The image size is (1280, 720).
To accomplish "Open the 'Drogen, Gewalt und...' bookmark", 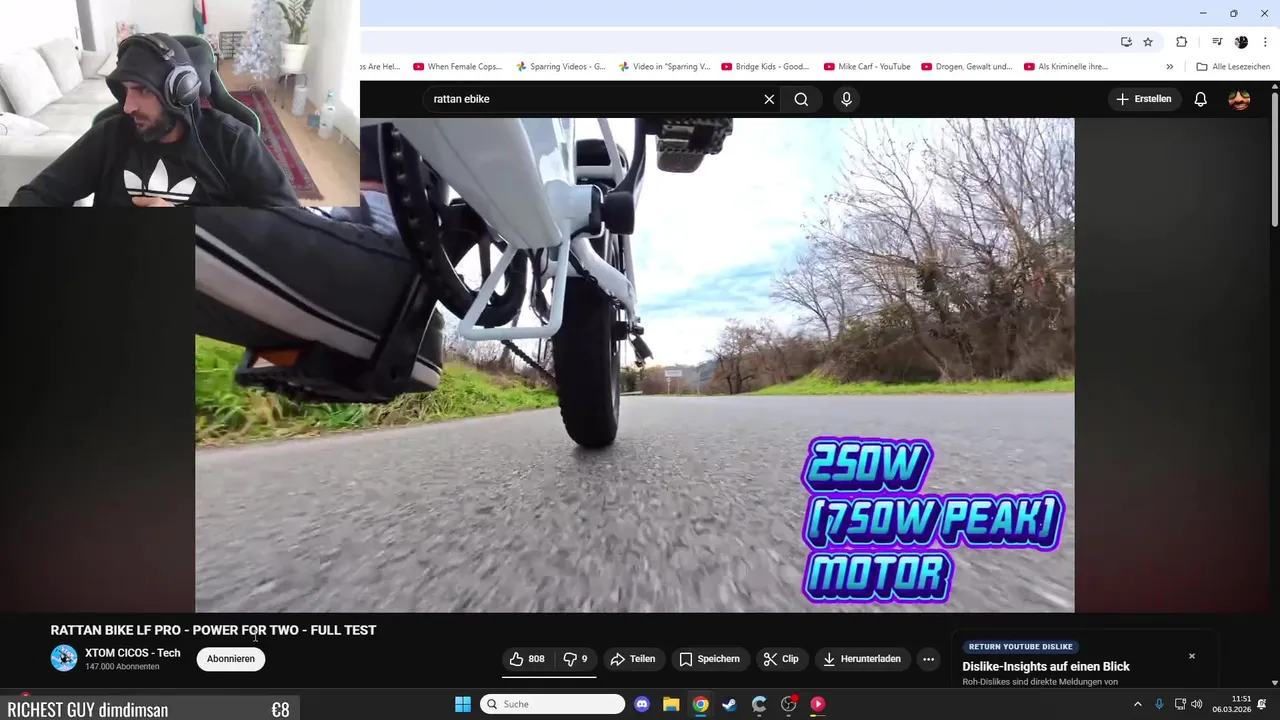I will click(967, 67).
